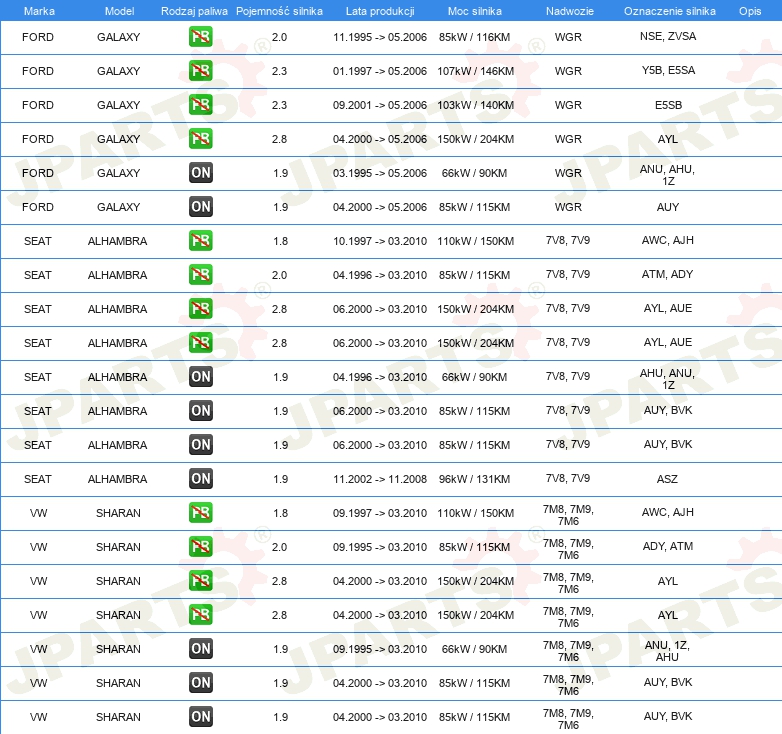Click power value '107kW / 146KM'
Viewport: 782px width, 734px height.
(x=475, y=71)
